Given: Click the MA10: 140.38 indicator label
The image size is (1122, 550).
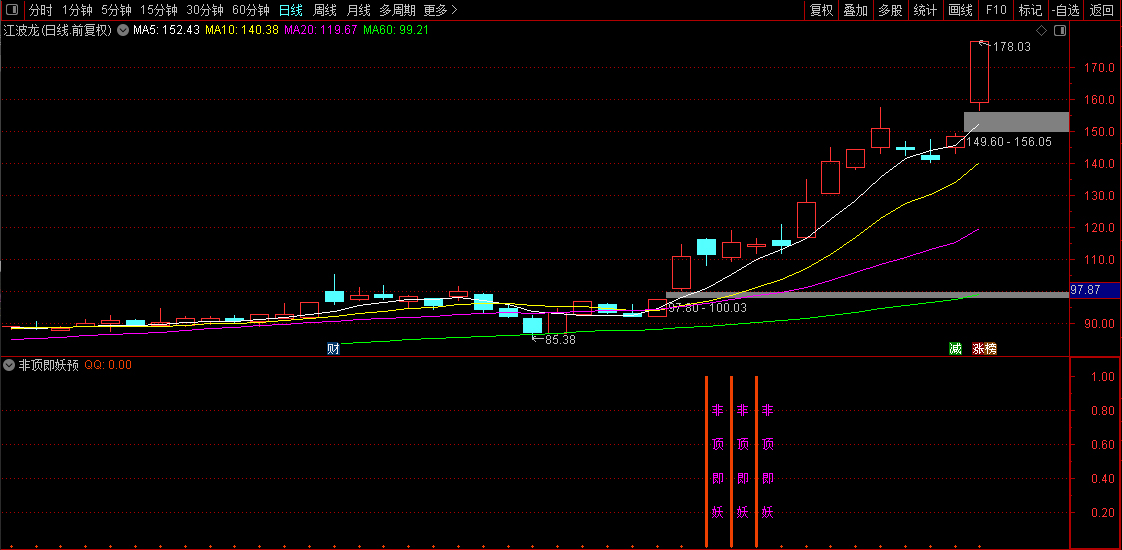Looking at the screenshot, I should pyautogui.click(x=241, y=31).
